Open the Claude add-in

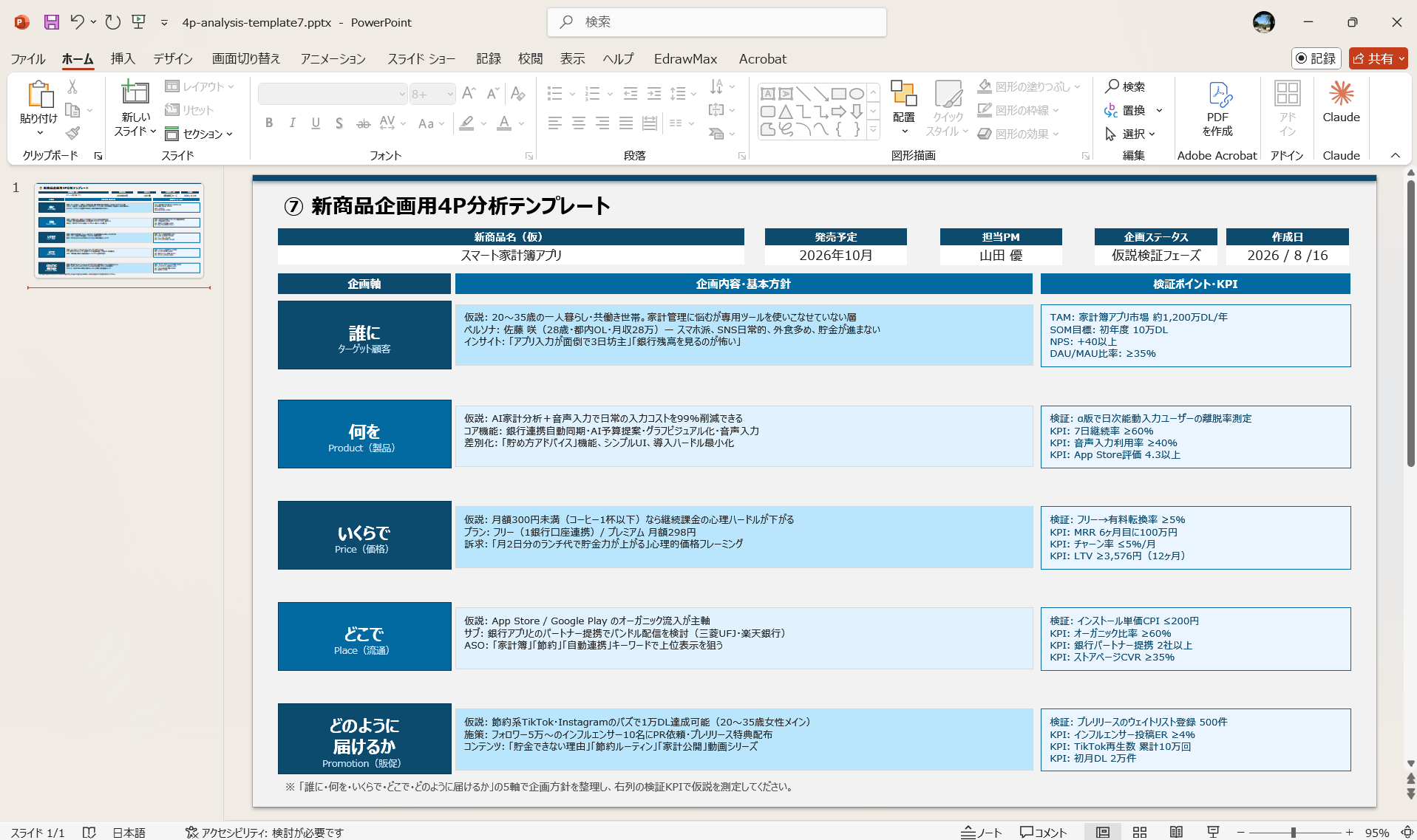(1341, 102)
